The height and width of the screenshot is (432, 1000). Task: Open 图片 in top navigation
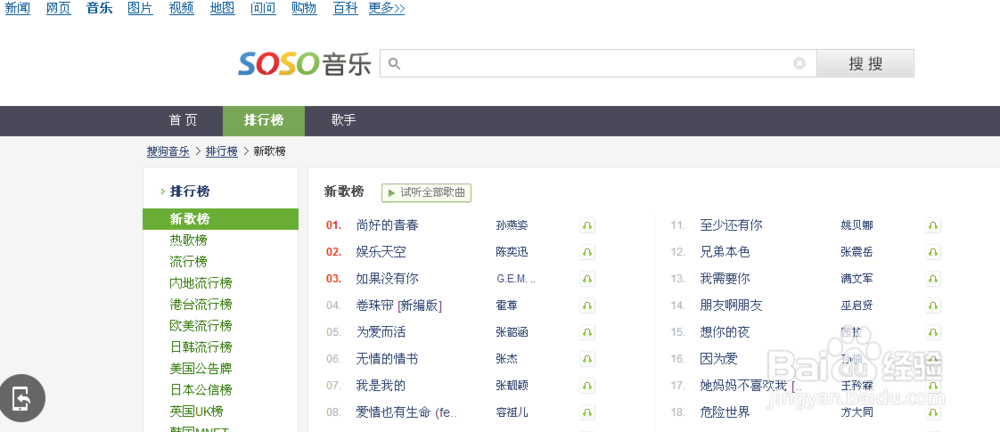[140, 9]
